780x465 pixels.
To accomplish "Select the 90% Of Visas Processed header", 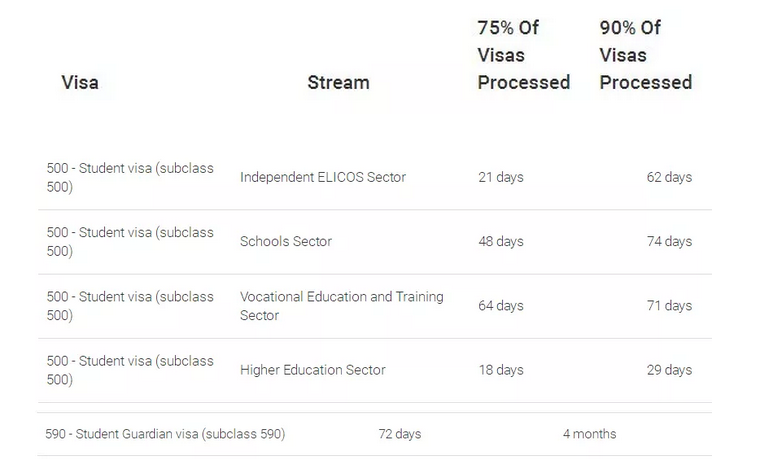I will tap(645, 55).
